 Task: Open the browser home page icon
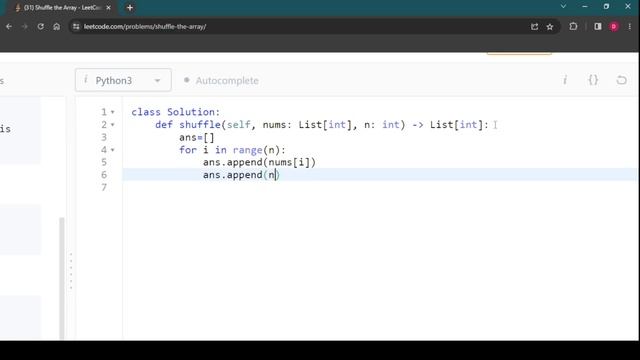pyautogui.click(x=56, y=27)
